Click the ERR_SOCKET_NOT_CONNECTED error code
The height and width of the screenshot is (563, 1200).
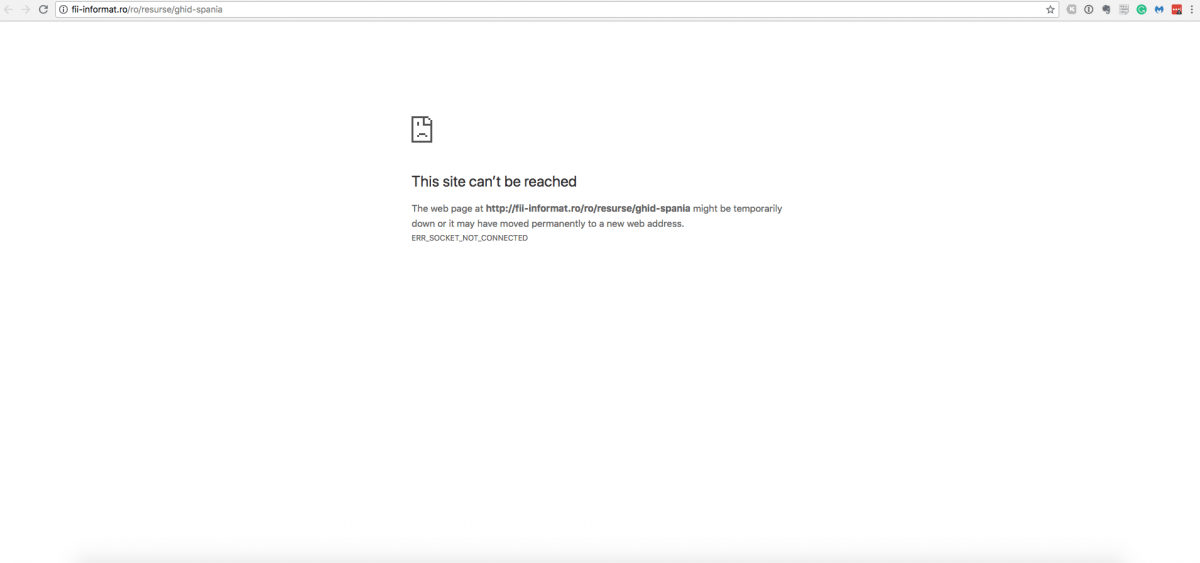pos(469,238)
